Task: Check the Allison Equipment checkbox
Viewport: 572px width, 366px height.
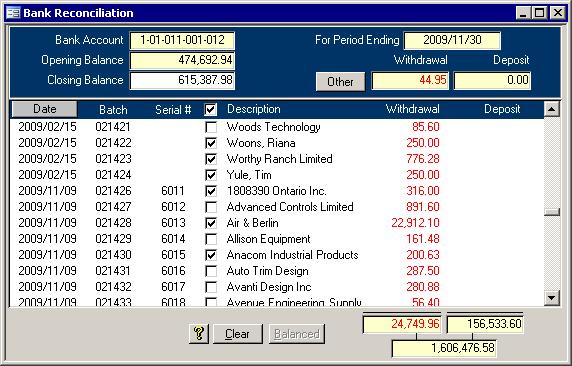Action: (x=211, y=239)
